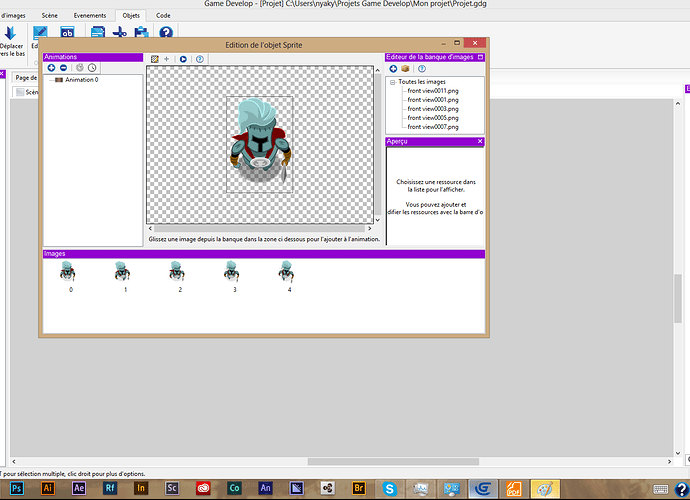Click the paste clipboard ribbon icon
This screenshot has width=690, height=500.
coord(142,32)
